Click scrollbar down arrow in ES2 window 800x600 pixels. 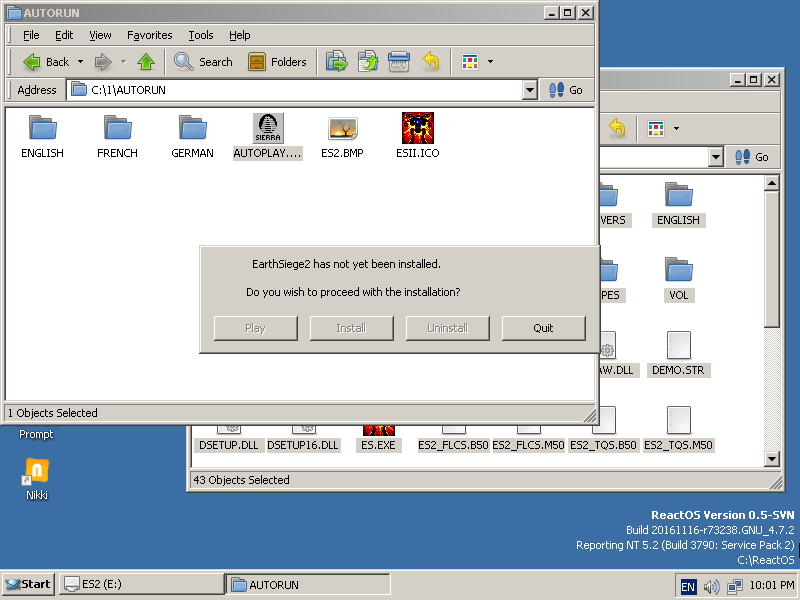(x=771, y=459)
